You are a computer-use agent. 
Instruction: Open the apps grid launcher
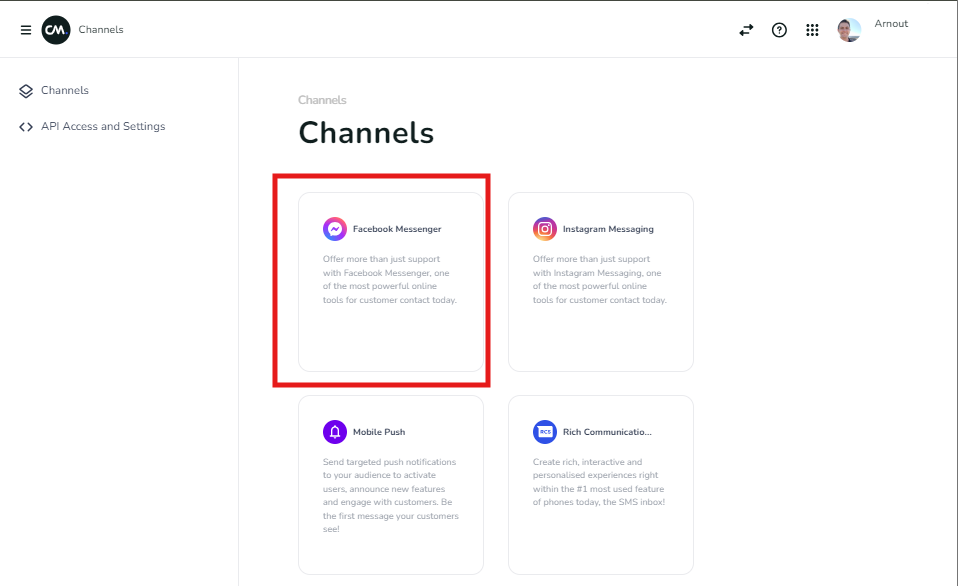[x=812, y=30]
